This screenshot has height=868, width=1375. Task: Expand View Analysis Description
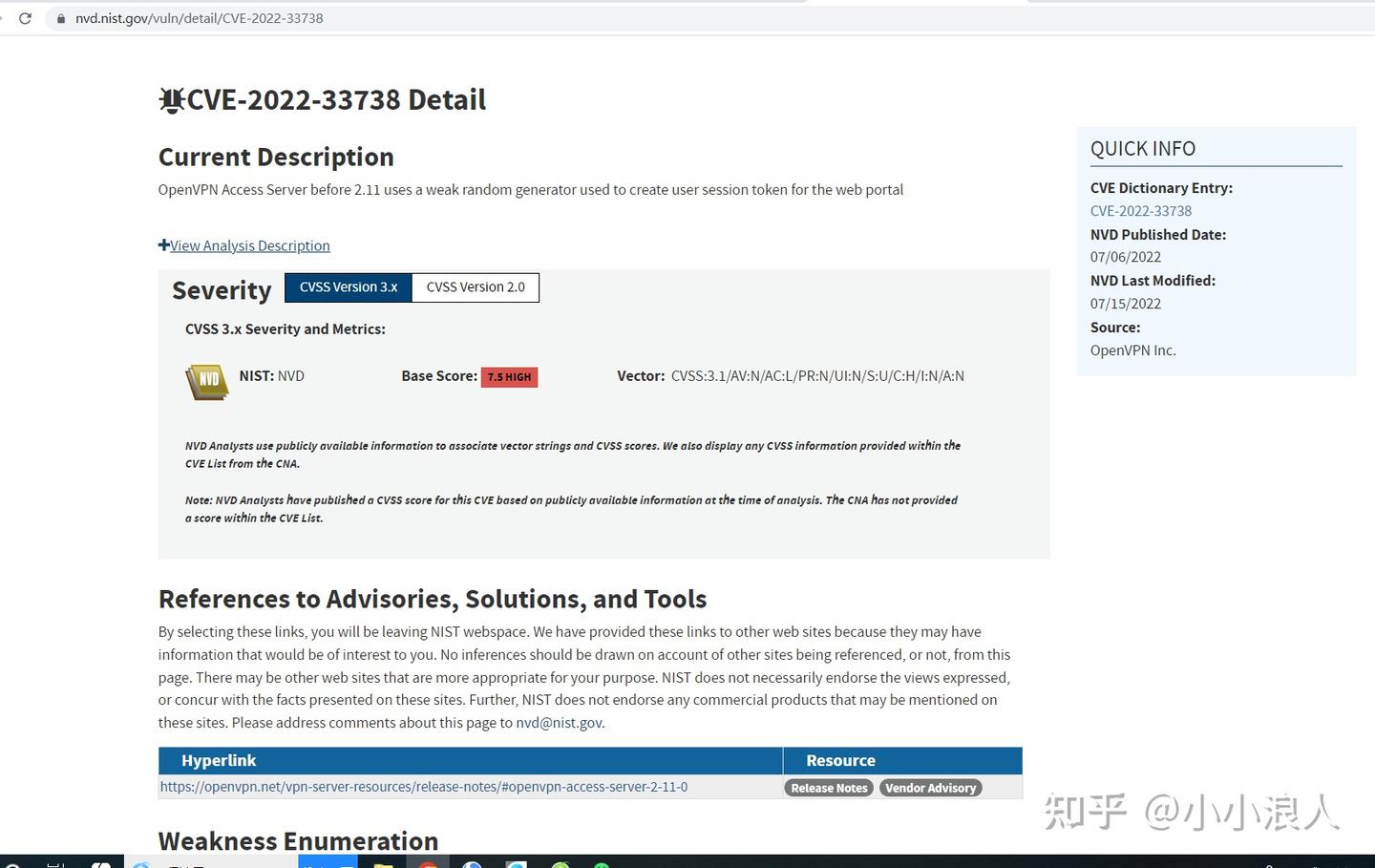(x=250, y=245)
